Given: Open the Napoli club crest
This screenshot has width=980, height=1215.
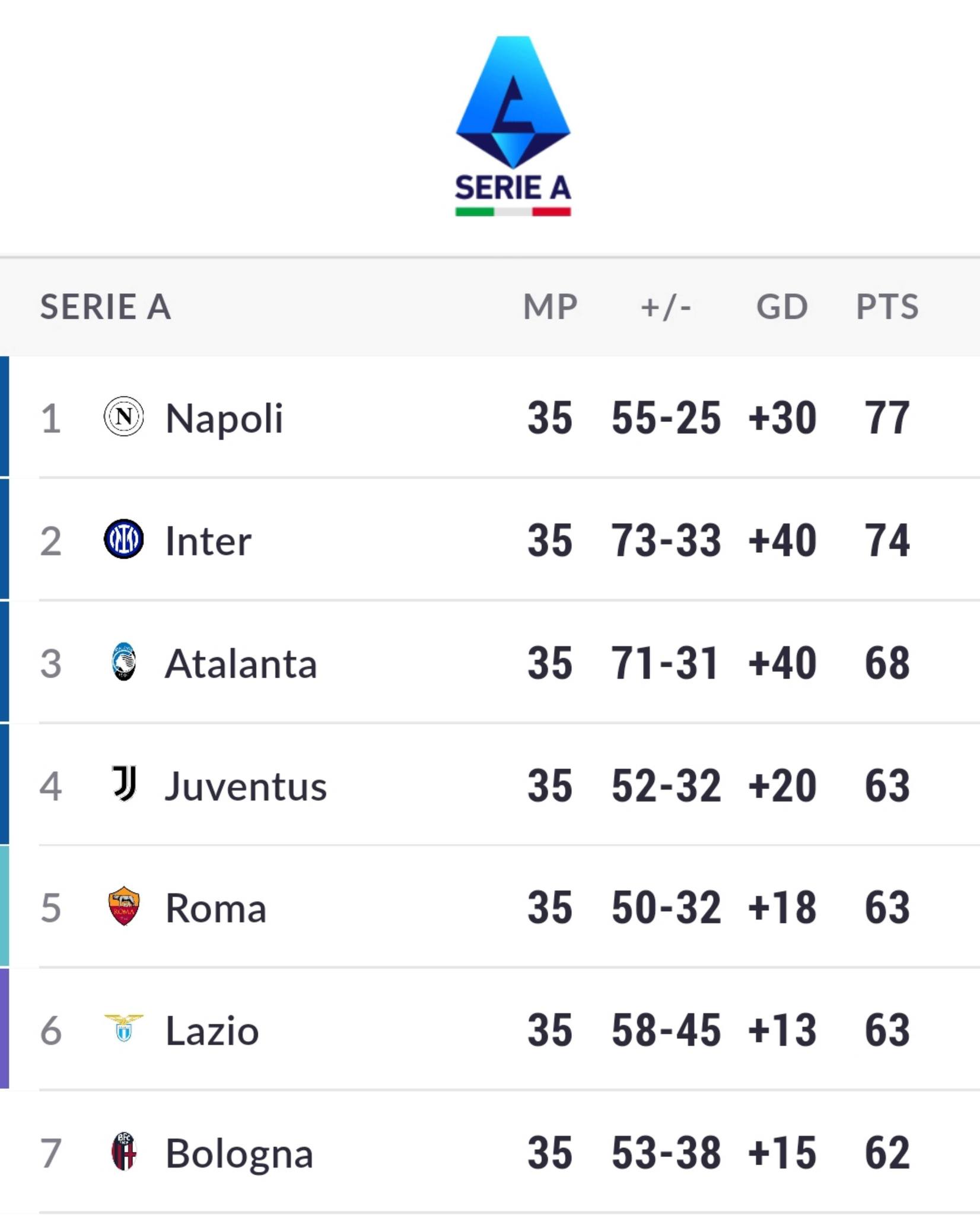Looking at the screenshot, I should 123,416.
